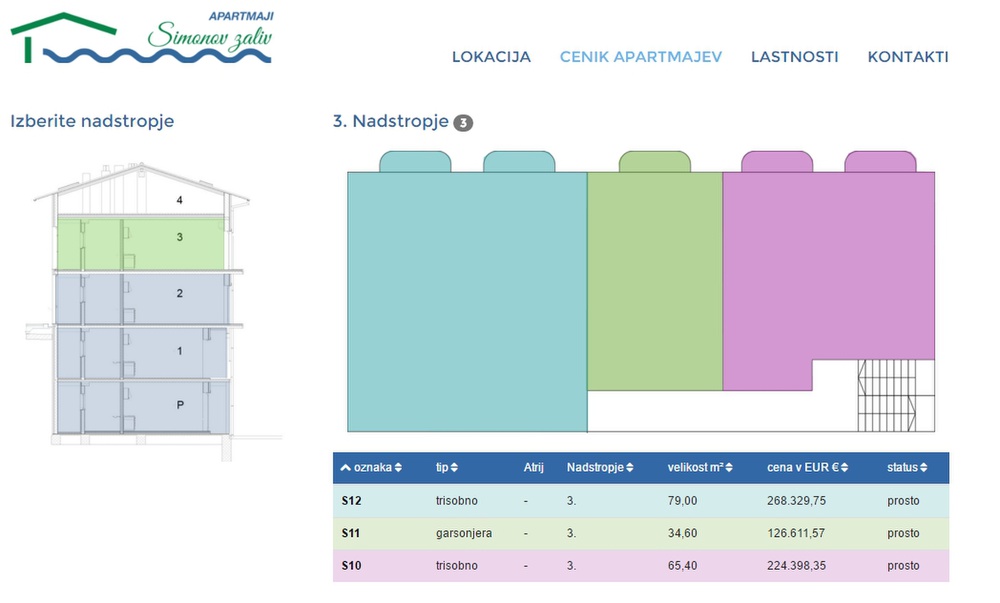This screenshot has width=1000, height=603.
Task: Click the teal apartment S12 on floor plan
Action: click(x=467, y=302)
